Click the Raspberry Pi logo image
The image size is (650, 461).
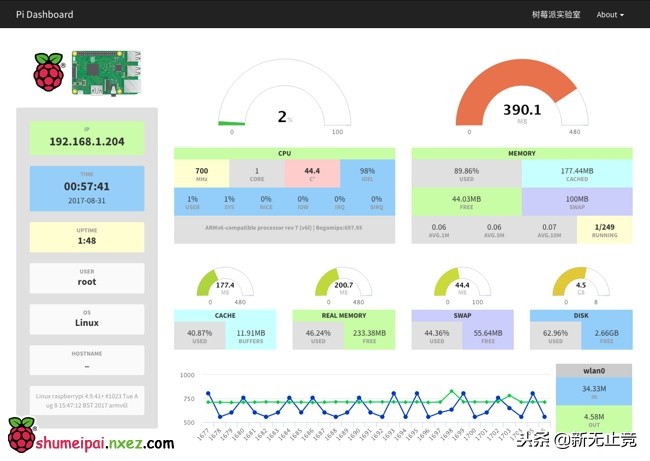click(49, 72)
